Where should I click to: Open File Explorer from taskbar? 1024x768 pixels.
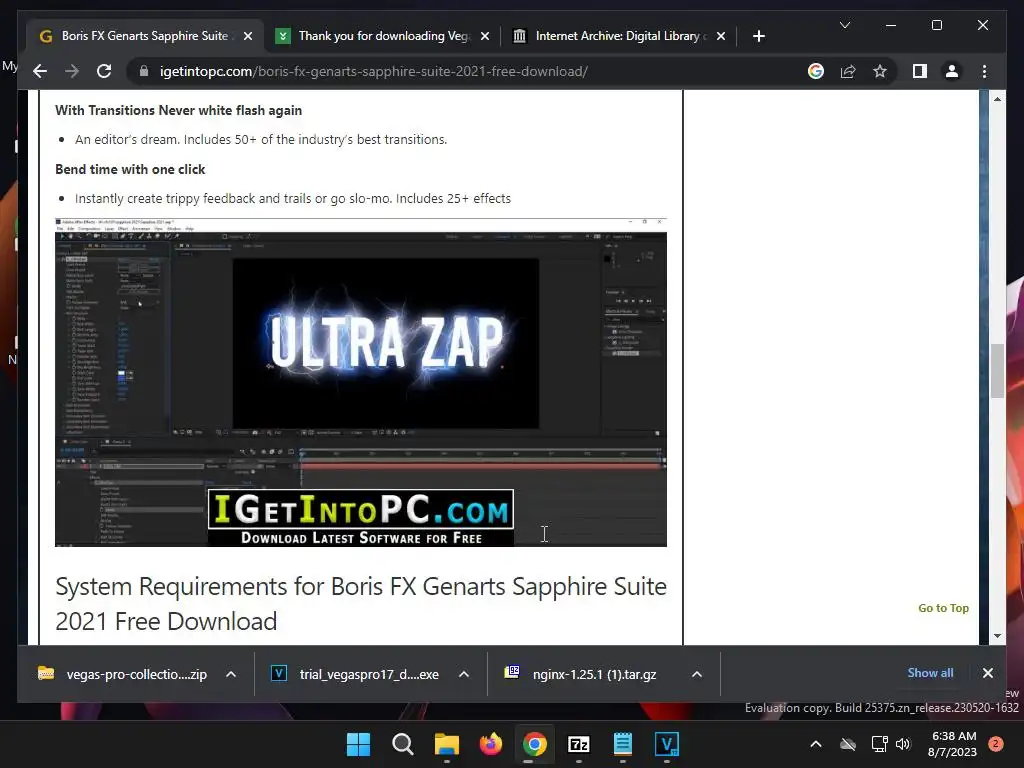click(x=447, y=744)
